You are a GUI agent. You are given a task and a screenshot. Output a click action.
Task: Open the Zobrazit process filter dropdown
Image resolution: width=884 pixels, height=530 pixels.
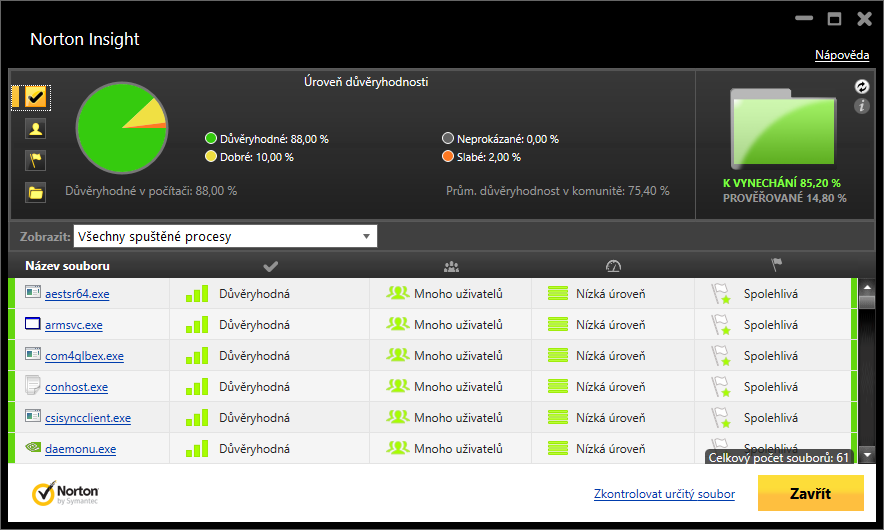coord(225,236)
